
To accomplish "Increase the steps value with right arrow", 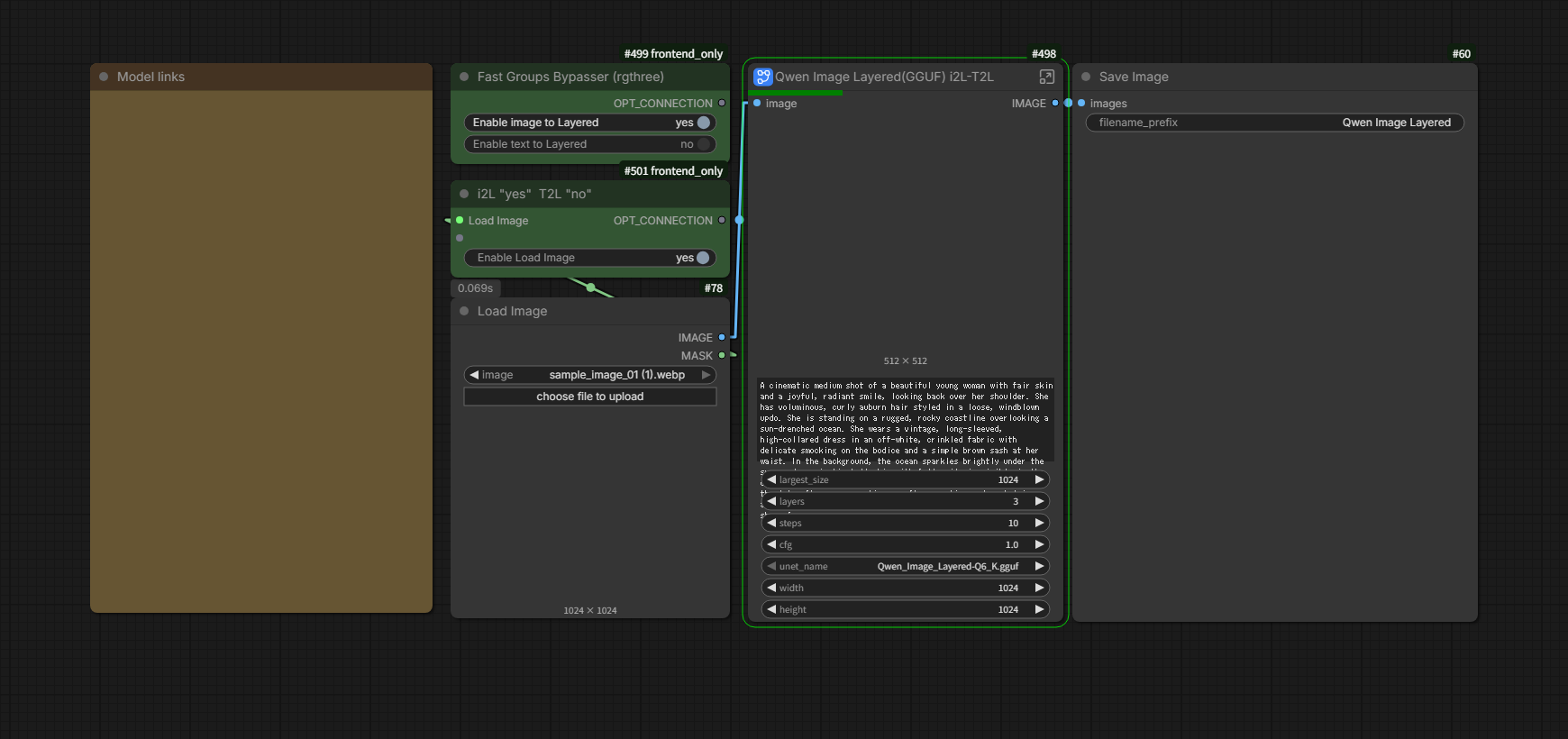I will pos(1039,523).
